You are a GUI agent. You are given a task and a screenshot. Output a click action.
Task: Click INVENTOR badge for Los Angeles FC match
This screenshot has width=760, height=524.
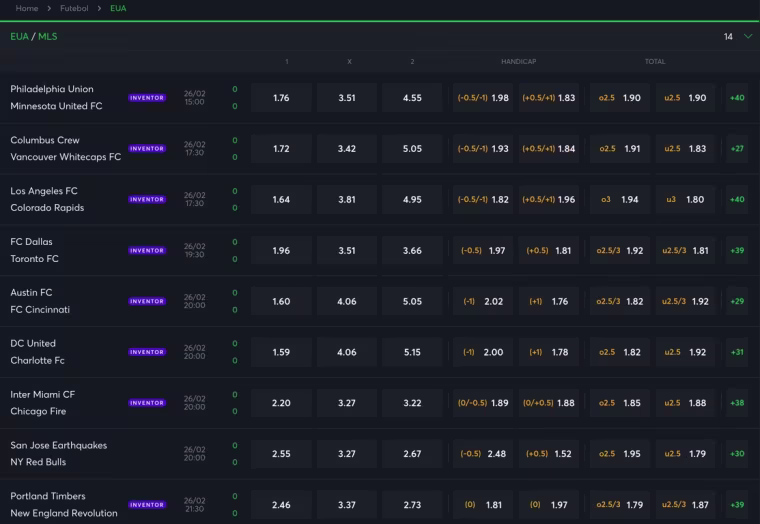(x=147, y=199)
